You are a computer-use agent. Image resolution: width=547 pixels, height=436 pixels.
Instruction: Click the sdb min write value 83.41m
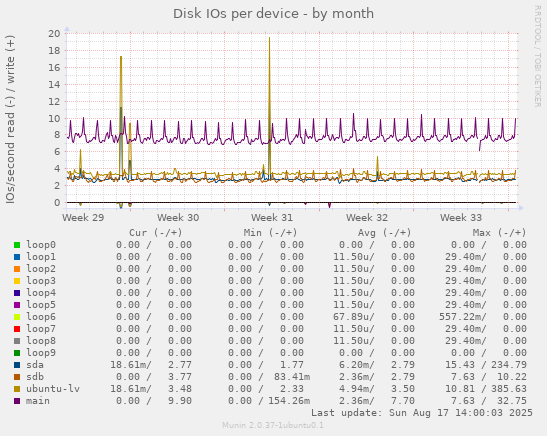292,377
